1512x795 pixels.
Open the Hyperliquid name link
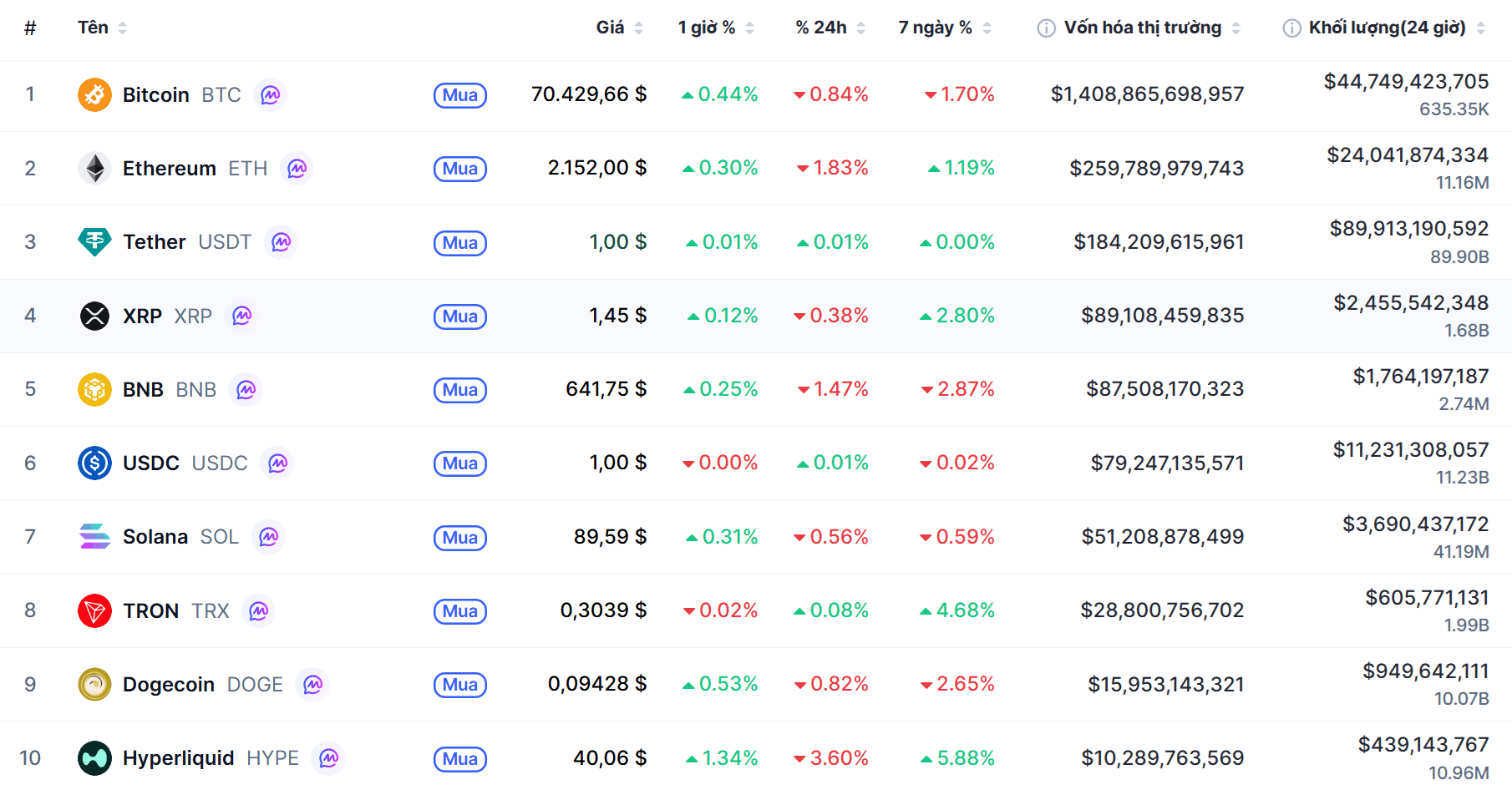179,758
